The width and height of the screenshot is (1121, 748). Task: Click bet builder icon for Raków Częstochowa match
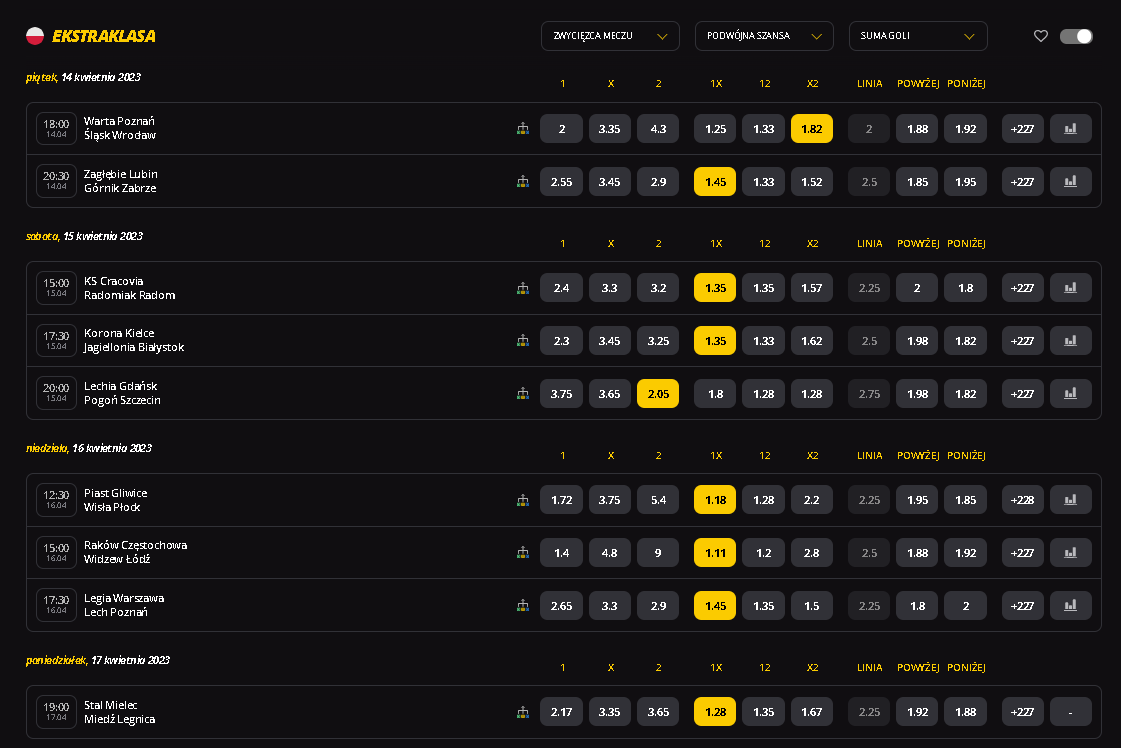click(523, 553)
